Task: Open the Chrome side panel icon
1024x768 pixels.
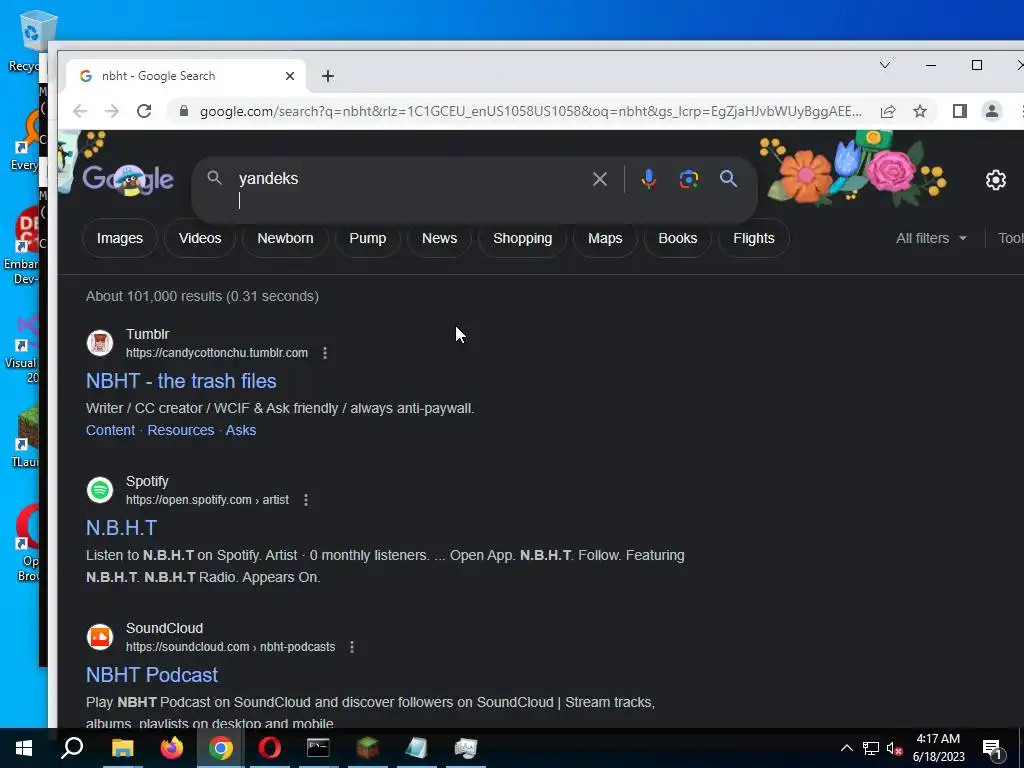Action: 959,111
